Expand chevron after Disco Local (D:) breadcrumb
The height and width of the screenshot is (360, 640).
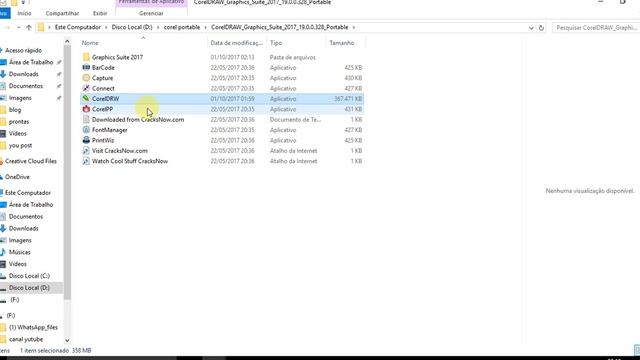(158, 27)
